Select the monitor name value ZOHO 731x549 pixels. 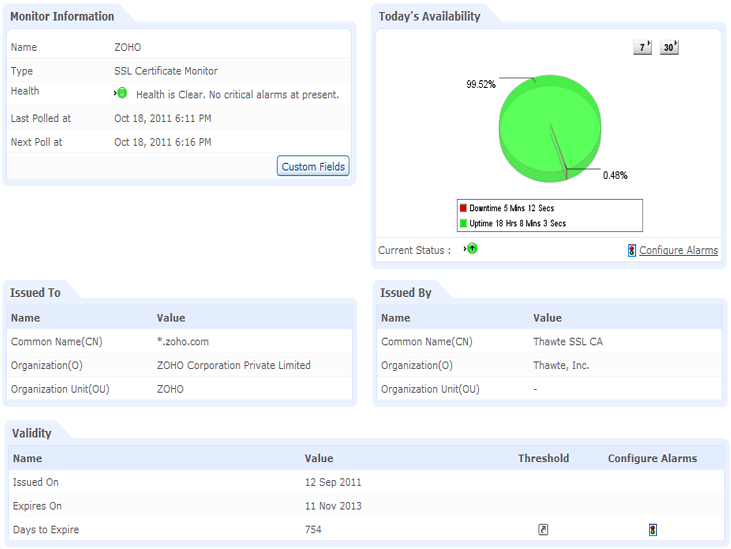click(x=128, y=47)
